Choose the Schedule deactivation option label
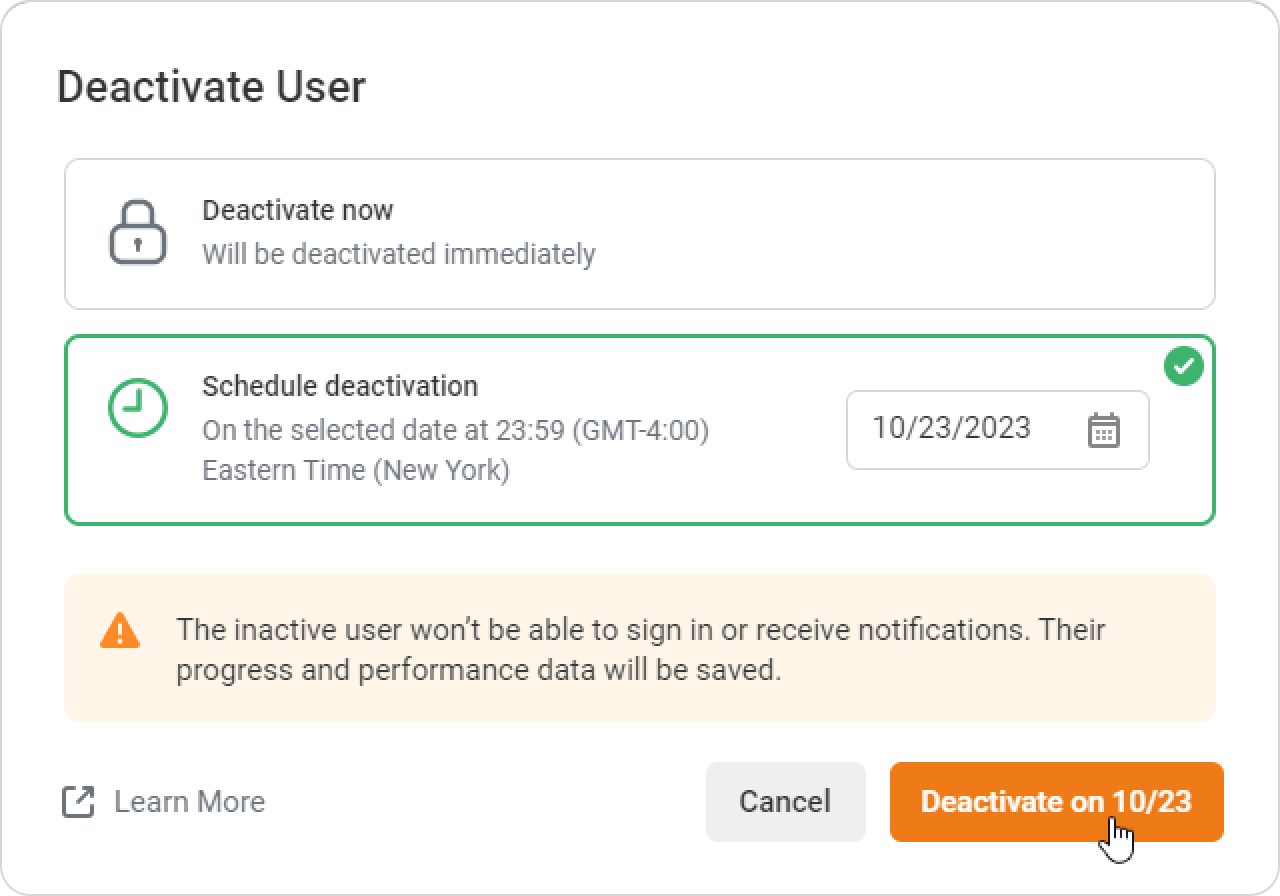 click(x=340, y=386)
